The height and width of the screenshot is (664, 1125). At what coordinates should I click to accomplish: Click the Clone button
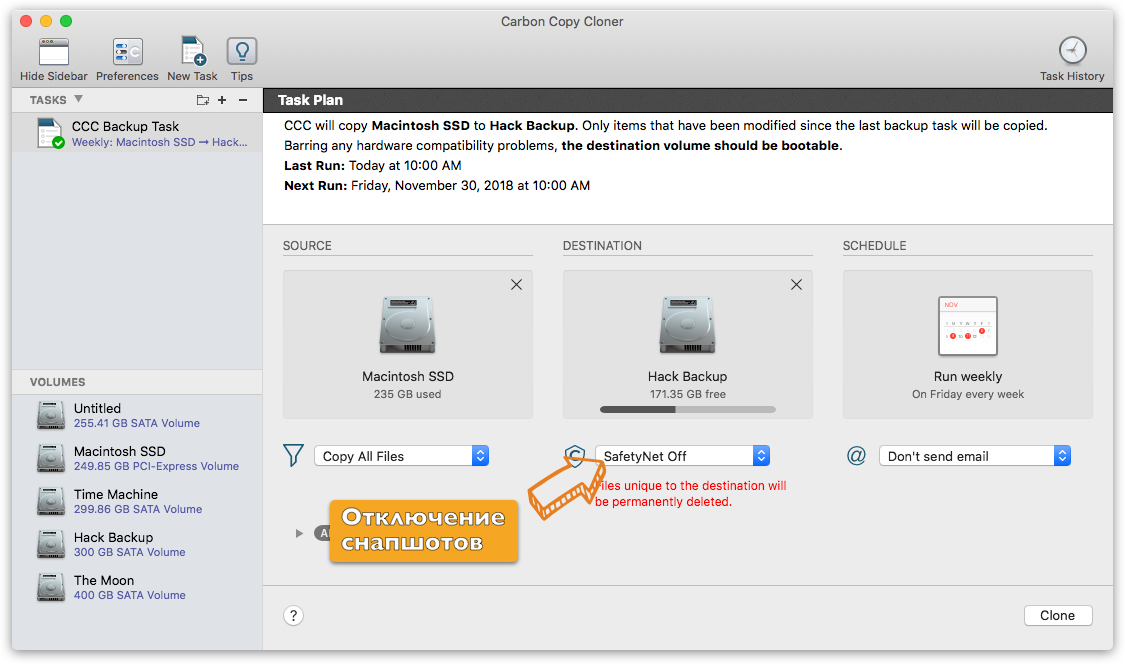coord(1058,615)
